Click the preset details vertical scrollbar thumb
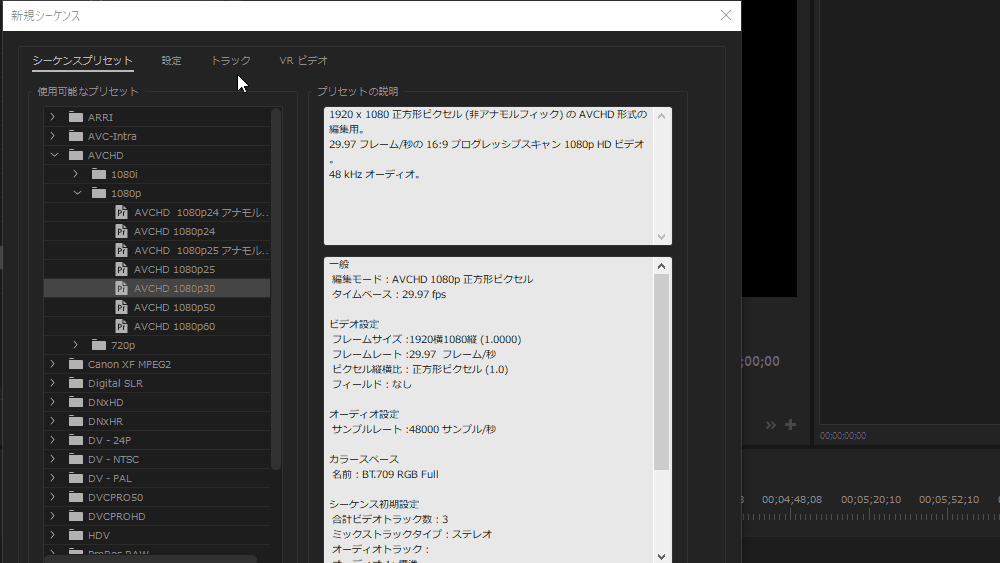The width and height of the screenshot is (1000, 563). [x=661, y=372]
